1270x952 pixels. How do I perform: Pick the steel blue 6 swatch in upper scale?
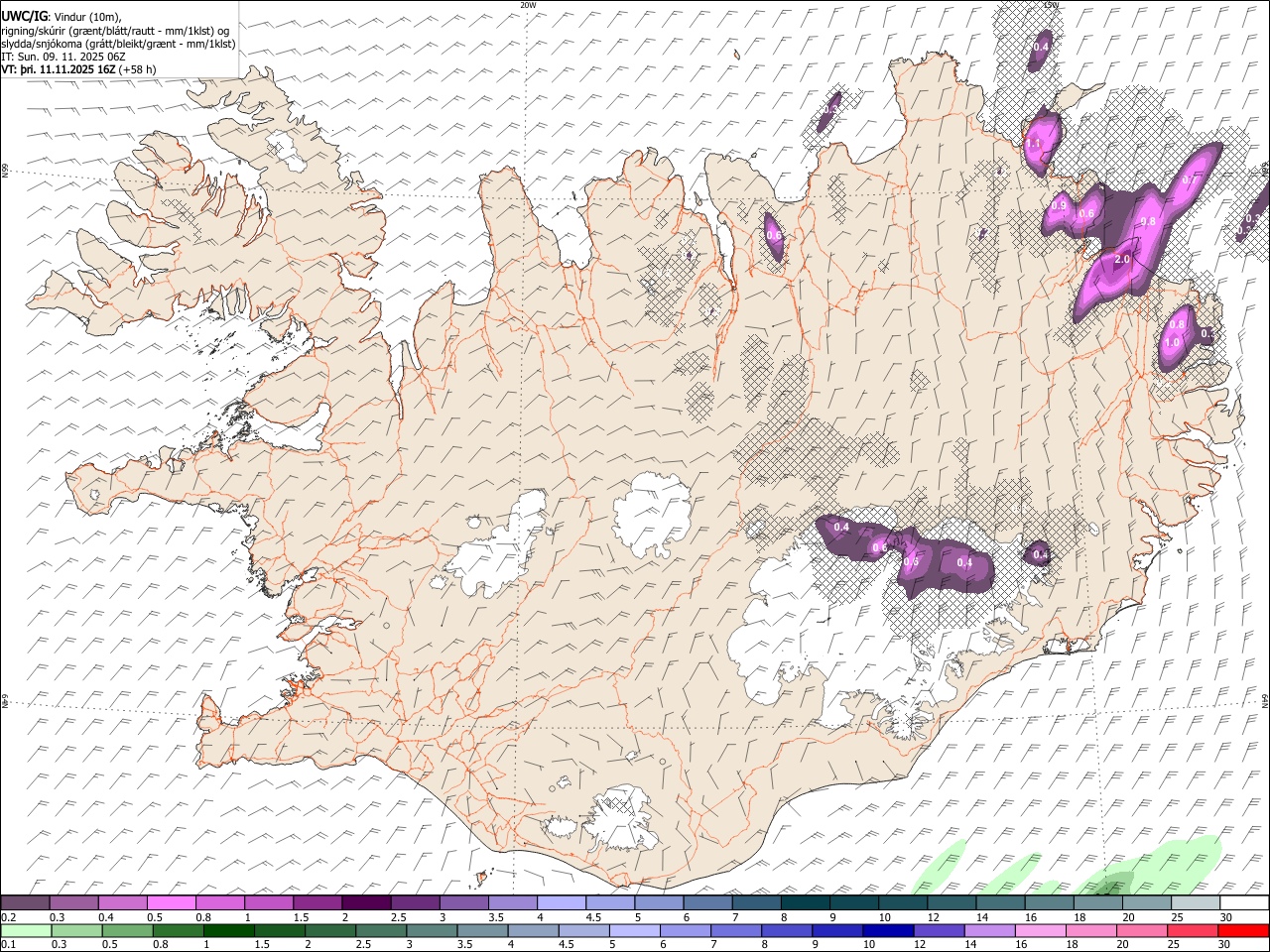tap(708, 902)
